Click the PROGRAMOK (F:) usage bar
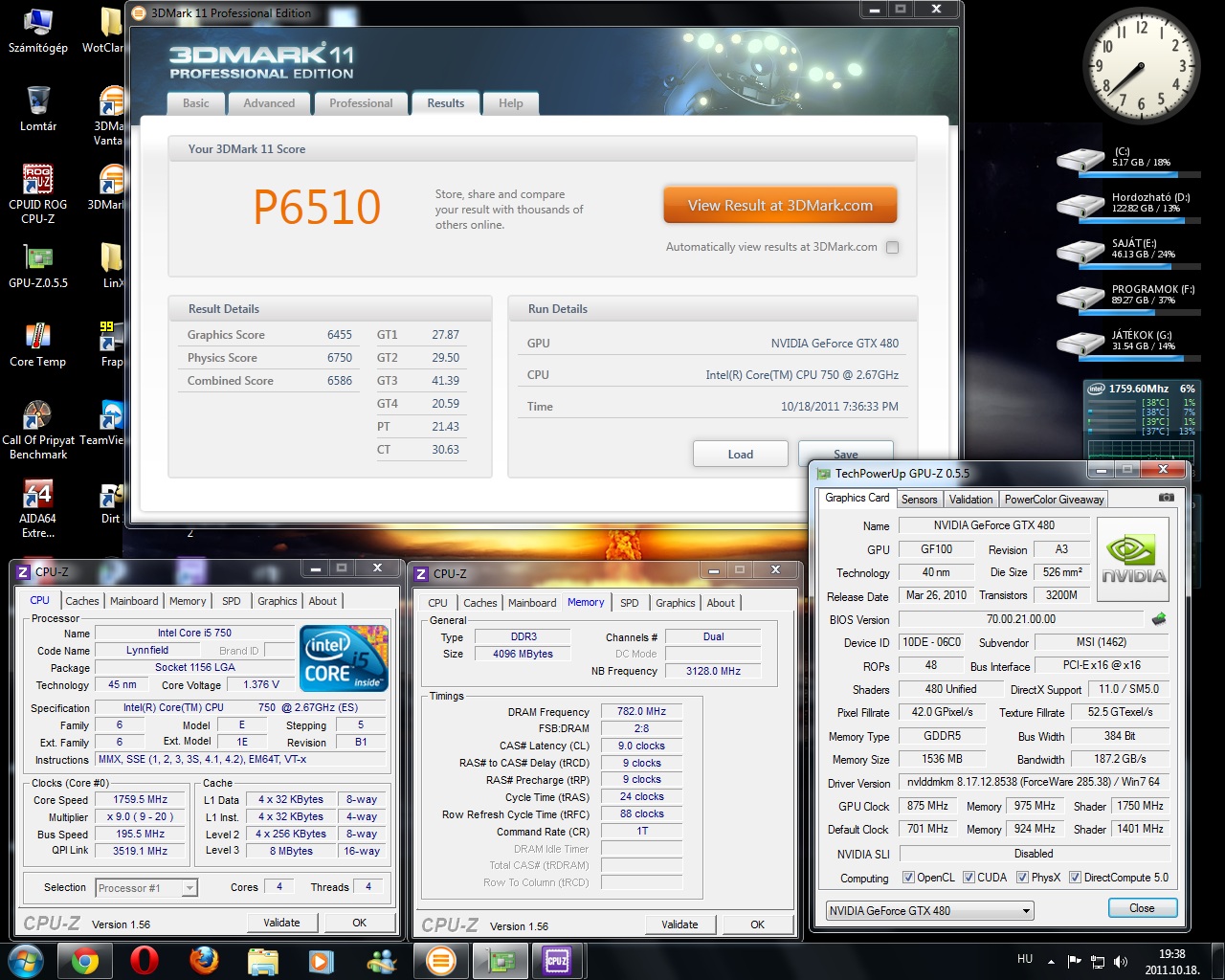 pyautogui.click(x=1139, y=311)
